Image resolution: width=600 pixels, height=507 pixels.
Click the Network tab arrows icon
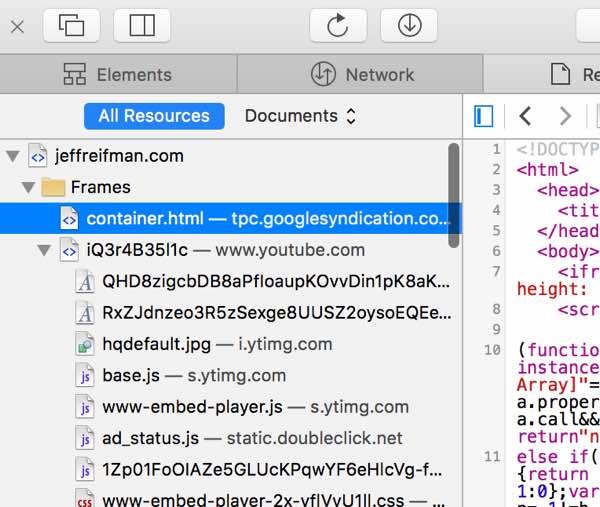point(323,74)
